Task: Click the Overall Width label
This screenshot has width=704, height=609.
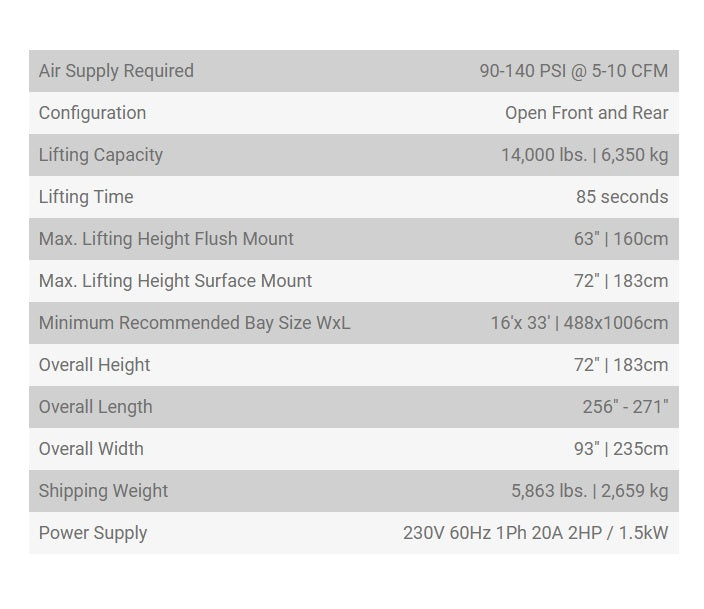Action: click(x=91, y=449)
